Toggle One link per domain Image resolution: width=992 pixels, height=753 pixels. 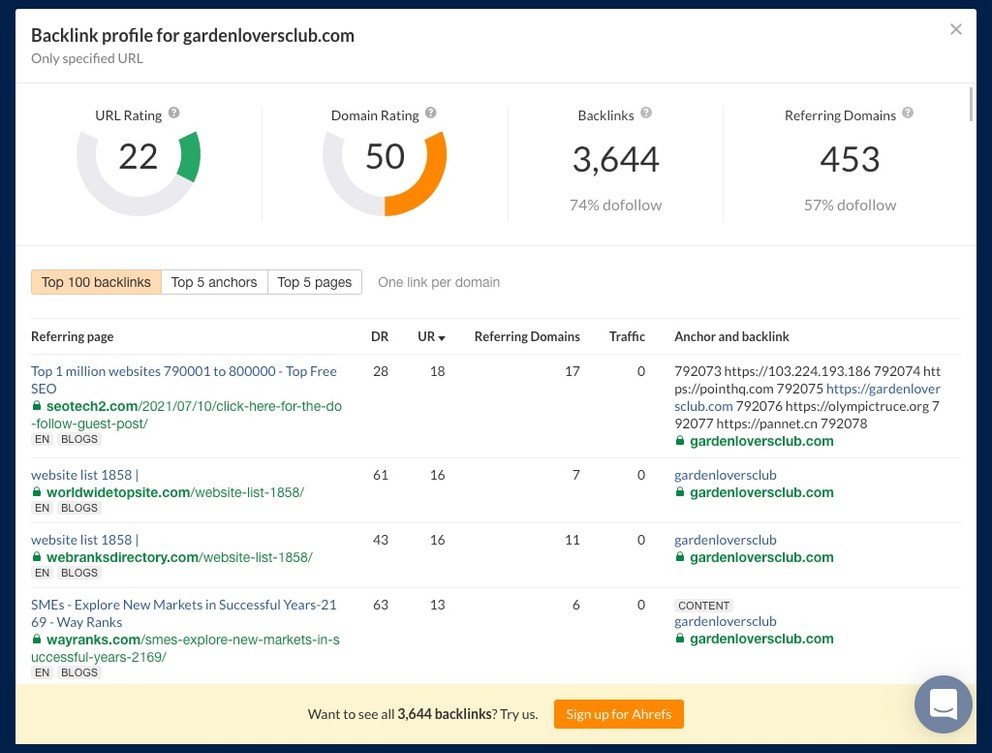[x=438, y=282]
